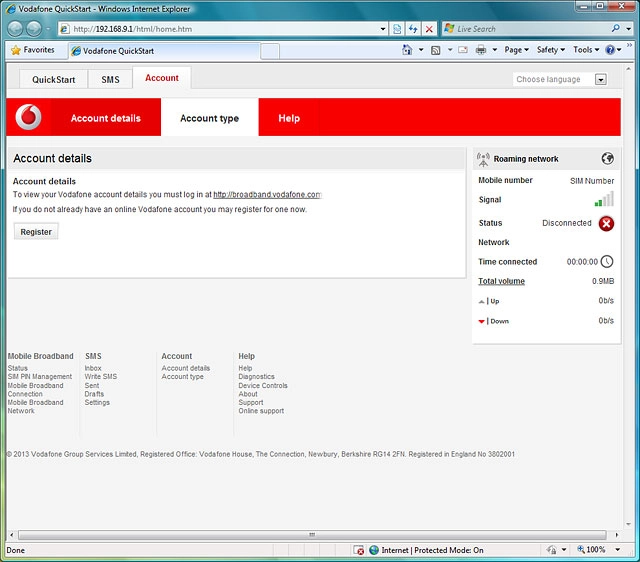Click the red Disconnected status icon
640x562 pixels.
(x=606, y=223)
